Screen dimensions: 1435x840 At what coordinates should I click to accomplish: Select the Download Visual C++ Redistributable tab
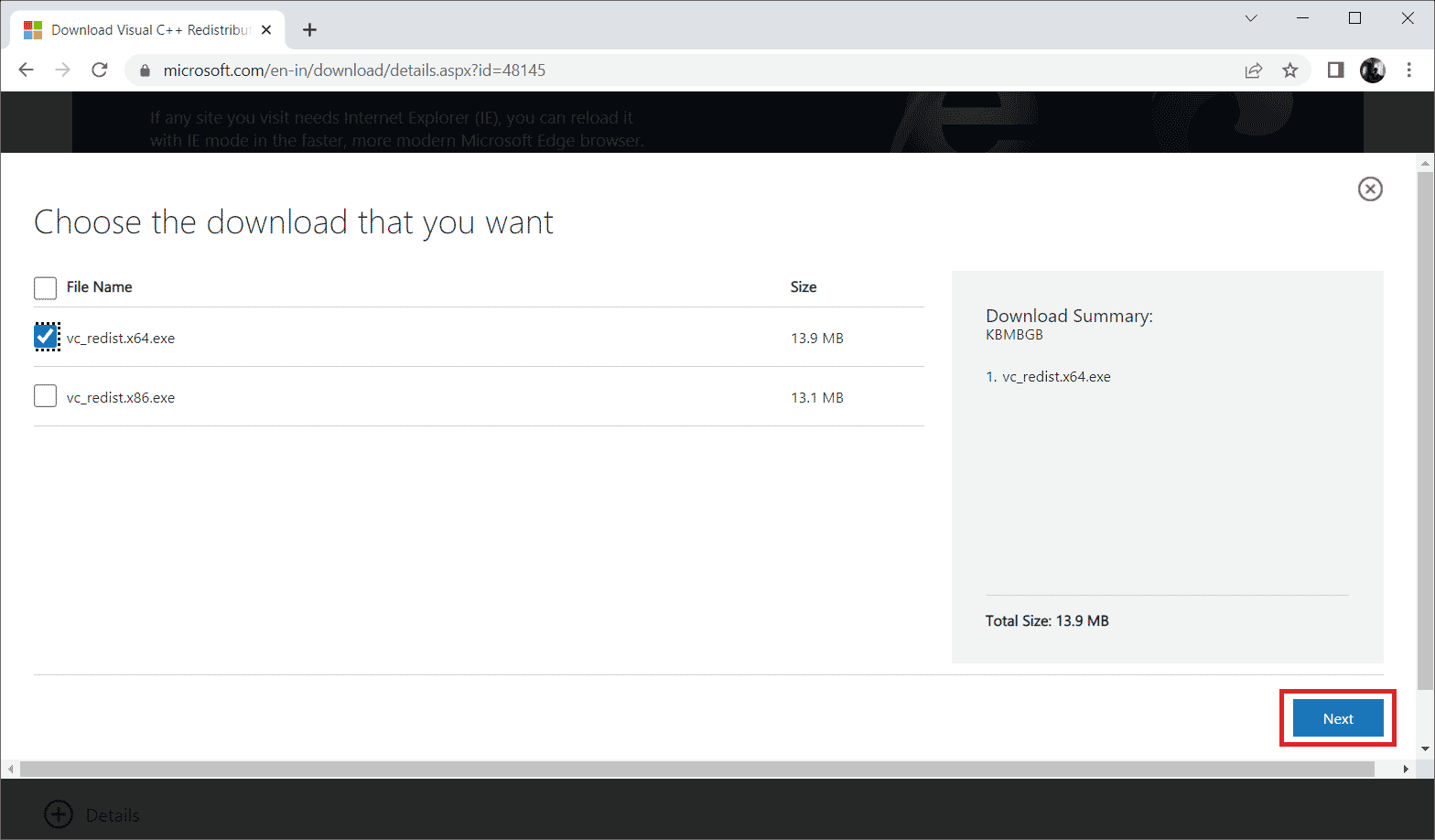pos(146,30)
